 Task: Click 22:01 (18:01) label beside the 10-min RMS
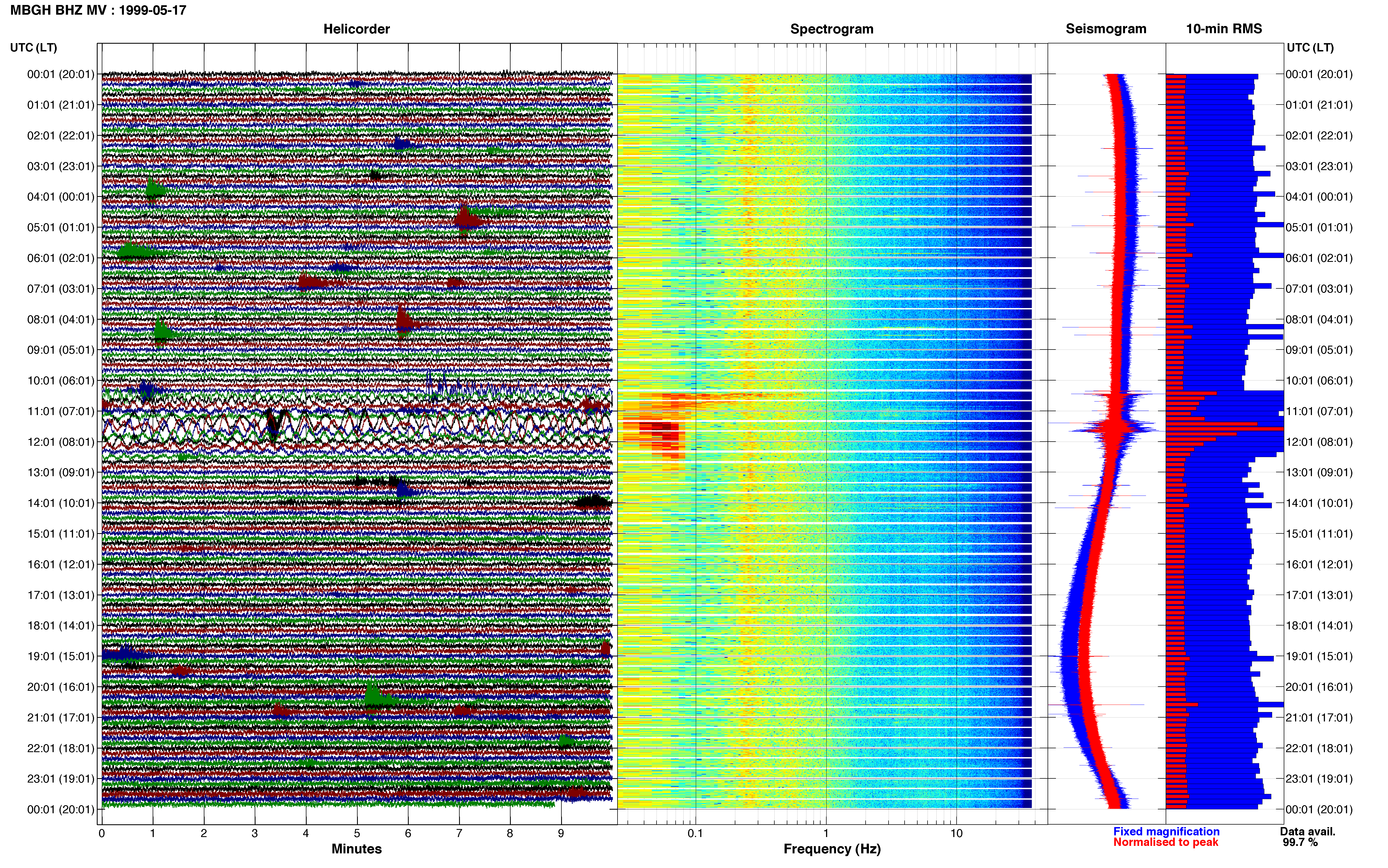click(1319, 749)
